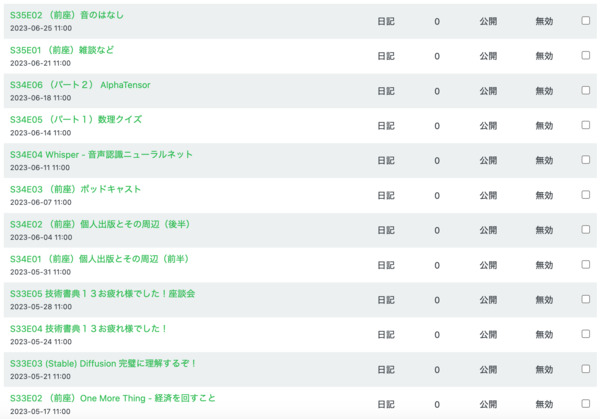This screenshot has width=600, height=419.
Task: Click comment count 0 in S33E02 row
Action: click(x=437, y=405)
